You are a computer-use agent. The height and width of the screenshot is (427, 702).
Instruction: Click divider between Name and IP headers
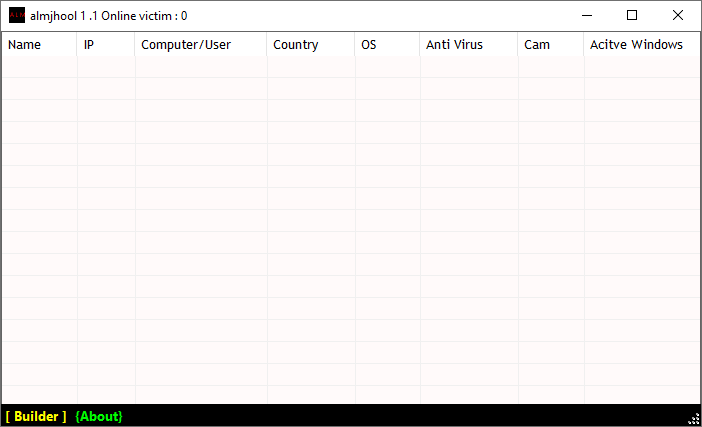point(77,45)
